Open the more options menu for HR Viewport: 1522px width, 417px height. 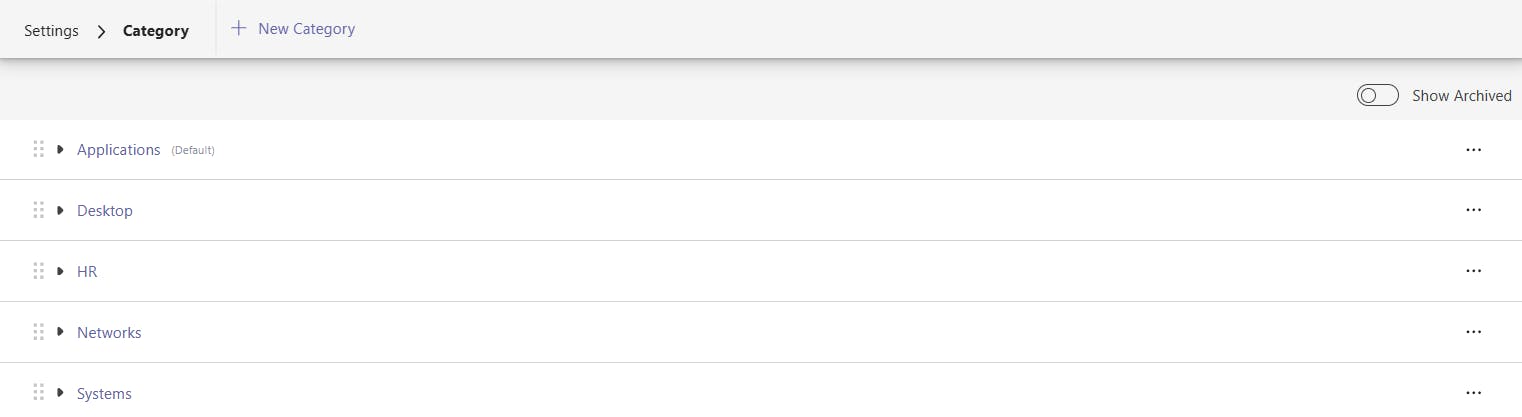[x=1472, y=271]
